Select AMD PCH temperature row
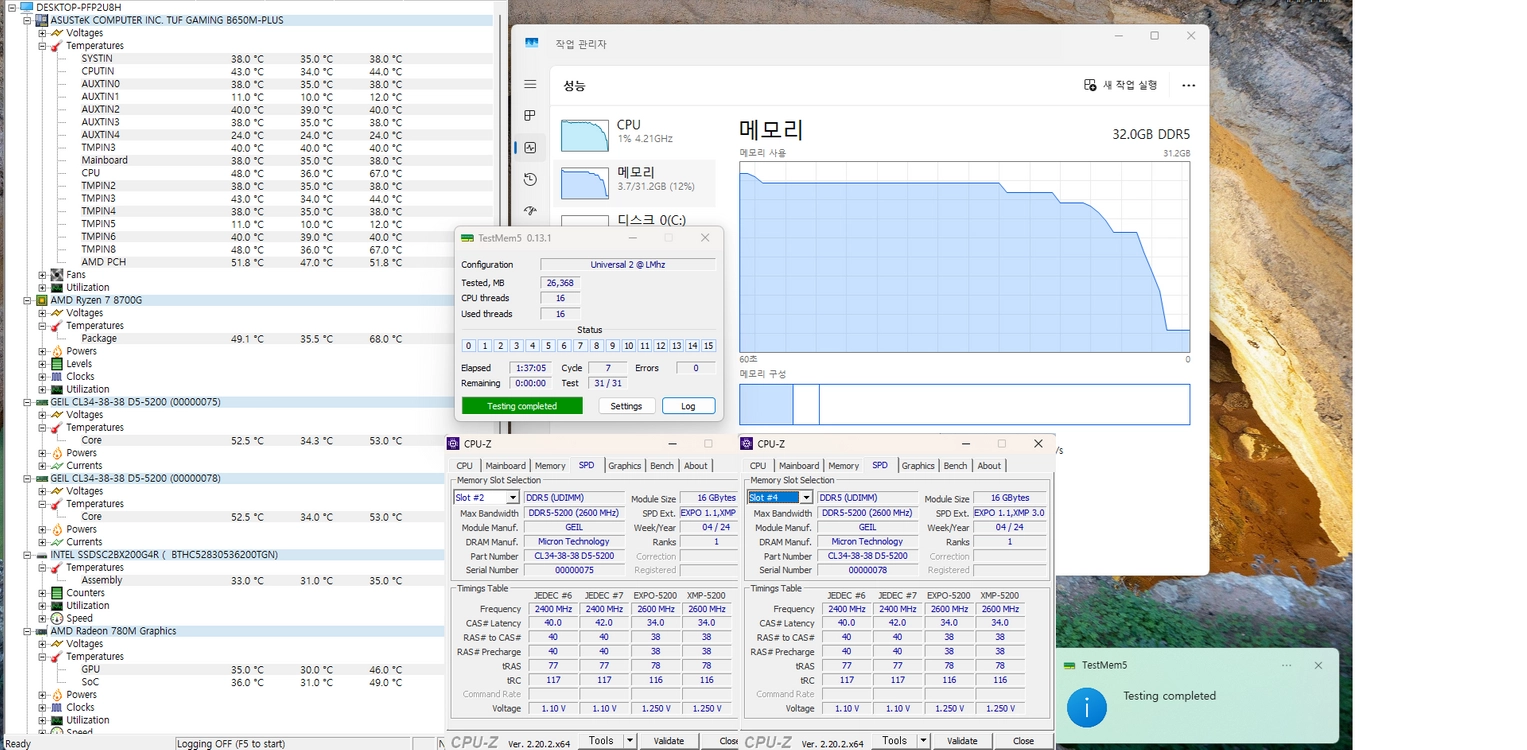The height and width of the screenshot is (750, 1527). click(x=250, y=262)
